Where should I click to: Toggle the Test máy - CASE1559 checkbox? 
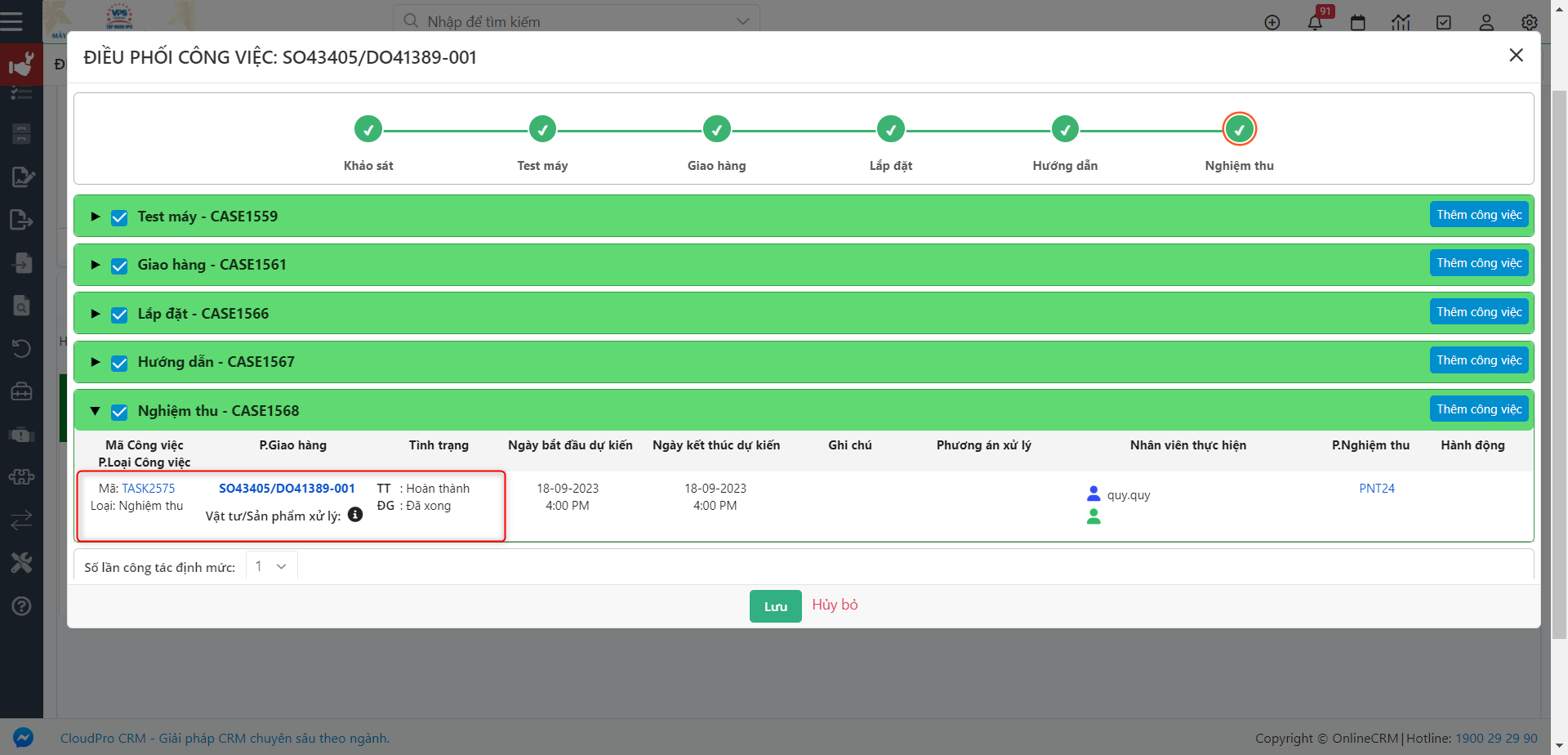point(119,217)
